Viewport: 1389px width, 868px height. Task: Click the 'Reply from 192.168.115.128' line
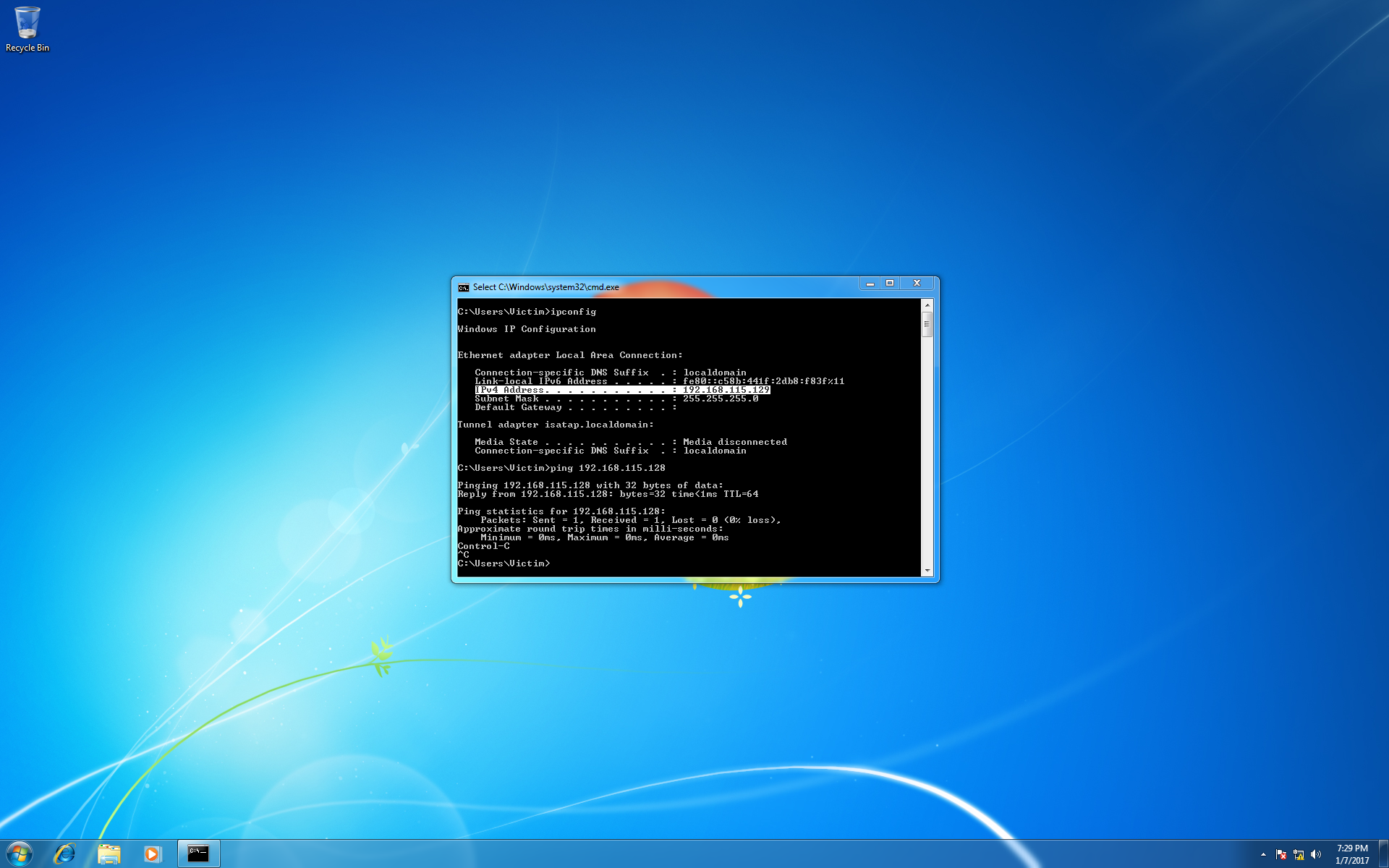click(x=608, y=494)
